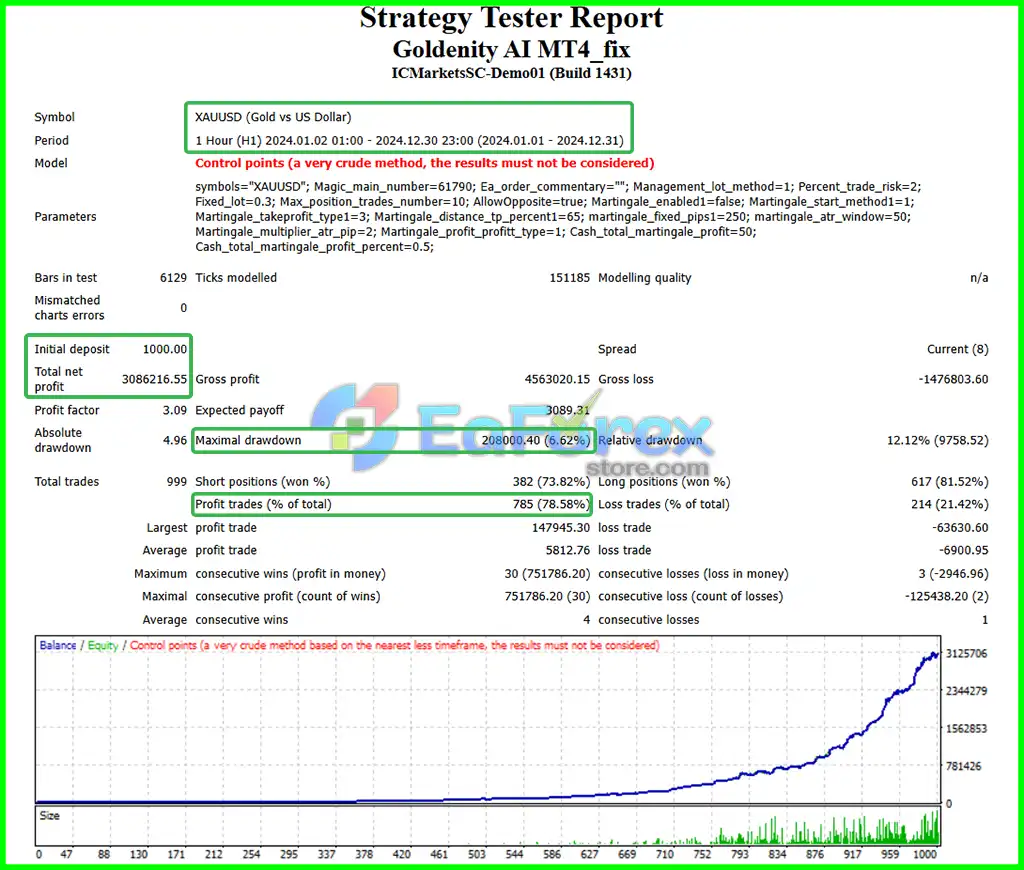The width and height of the screenshot is (1024, 870).
Task: Select average profit trade value "5812.76"
Action: (568, 551)
